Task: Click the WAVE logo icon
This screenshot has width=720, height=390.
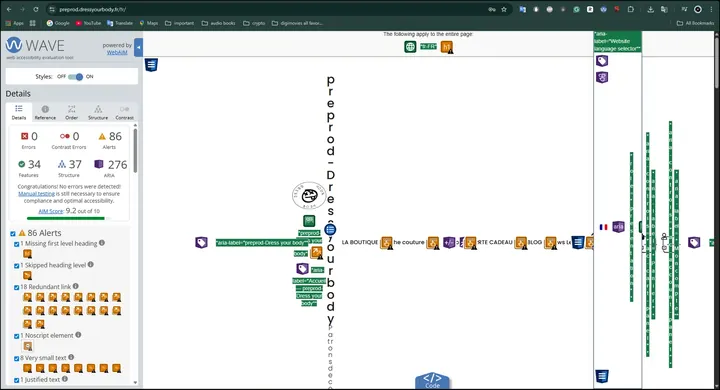Action: click(14, 45)
